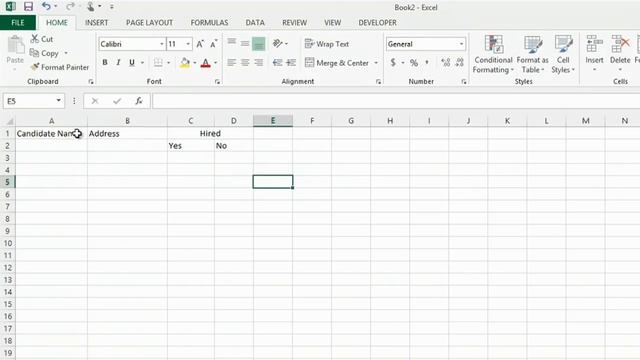Screen dimensions: 640x360
Task: Apply middle vertical alignment
Action: point(245,43)
